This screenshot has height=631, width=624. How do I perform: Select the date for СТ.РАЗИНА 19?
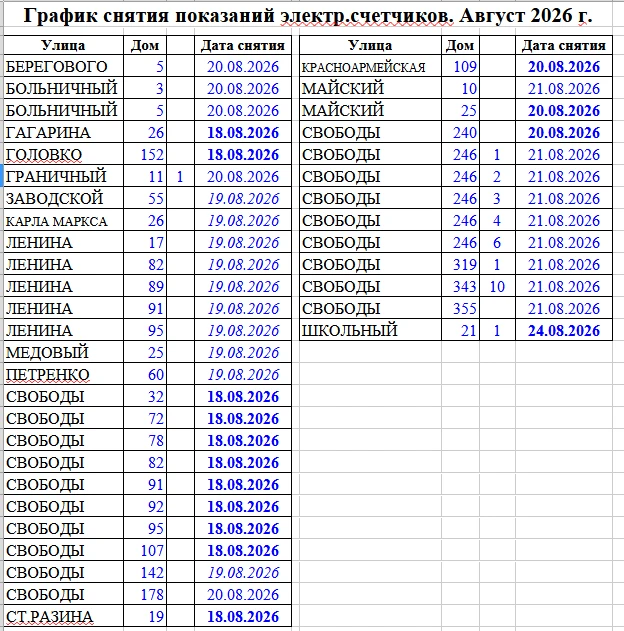pos(243,616)
